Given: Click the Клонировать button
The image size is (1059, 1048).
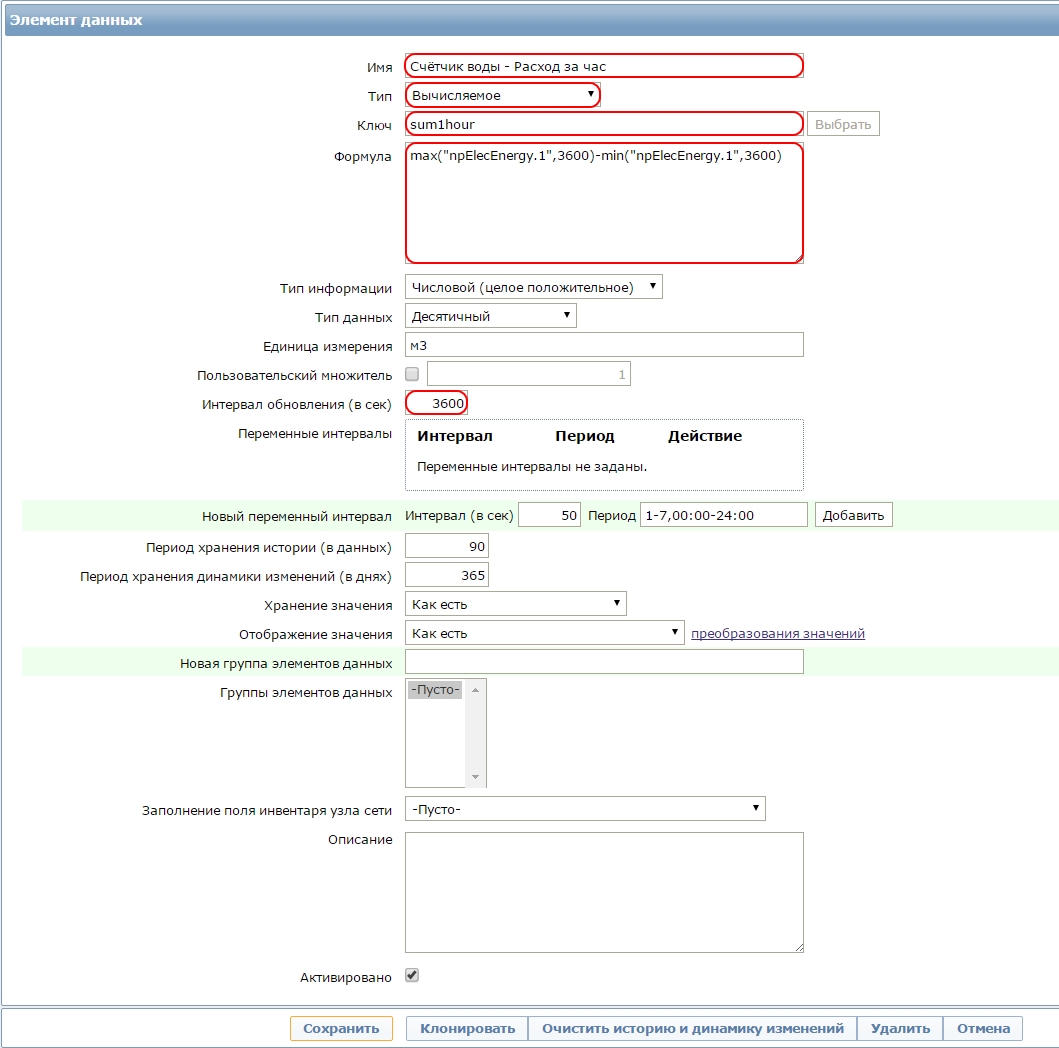Looking at the screenshot, I should [467, 1028].
